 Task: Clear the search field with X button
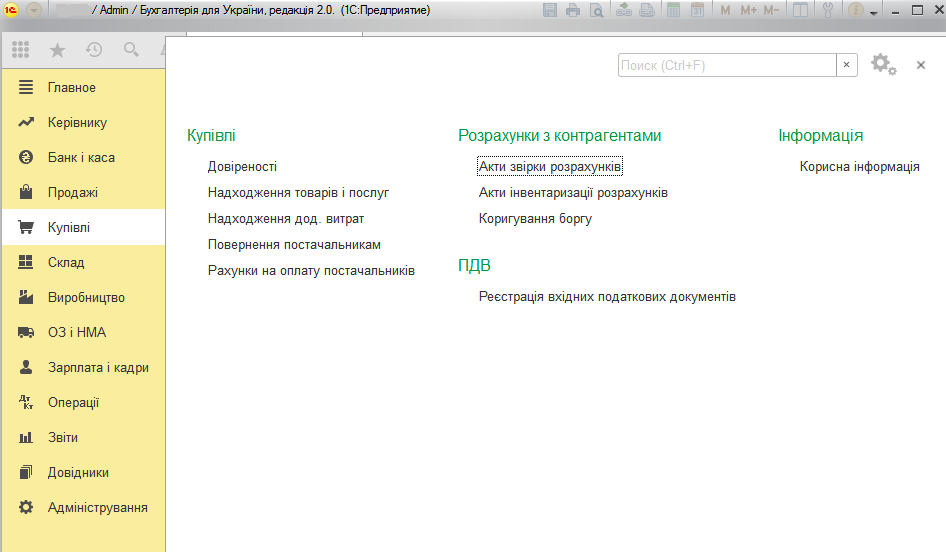pyautogui.click(x=846, y=65)
